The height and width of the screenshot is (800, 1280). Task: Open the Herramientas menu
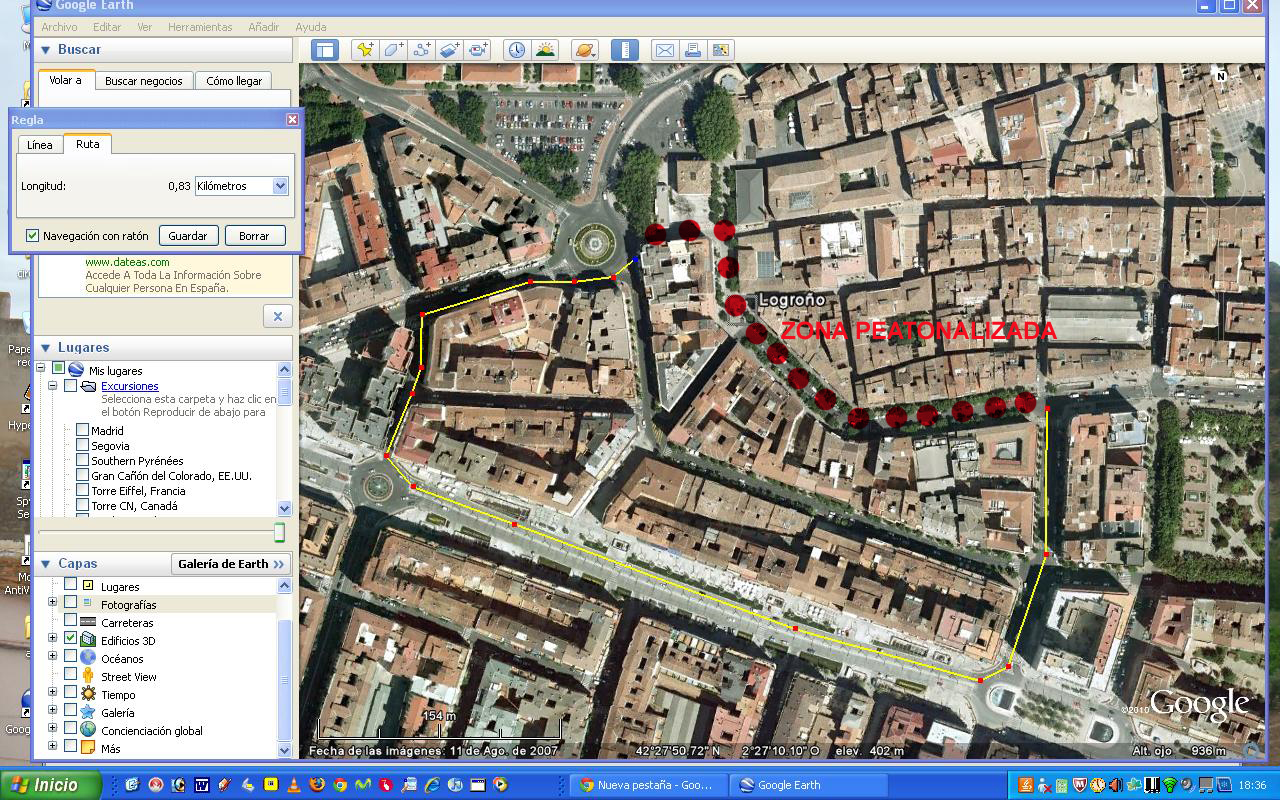[x=200, y=27]
